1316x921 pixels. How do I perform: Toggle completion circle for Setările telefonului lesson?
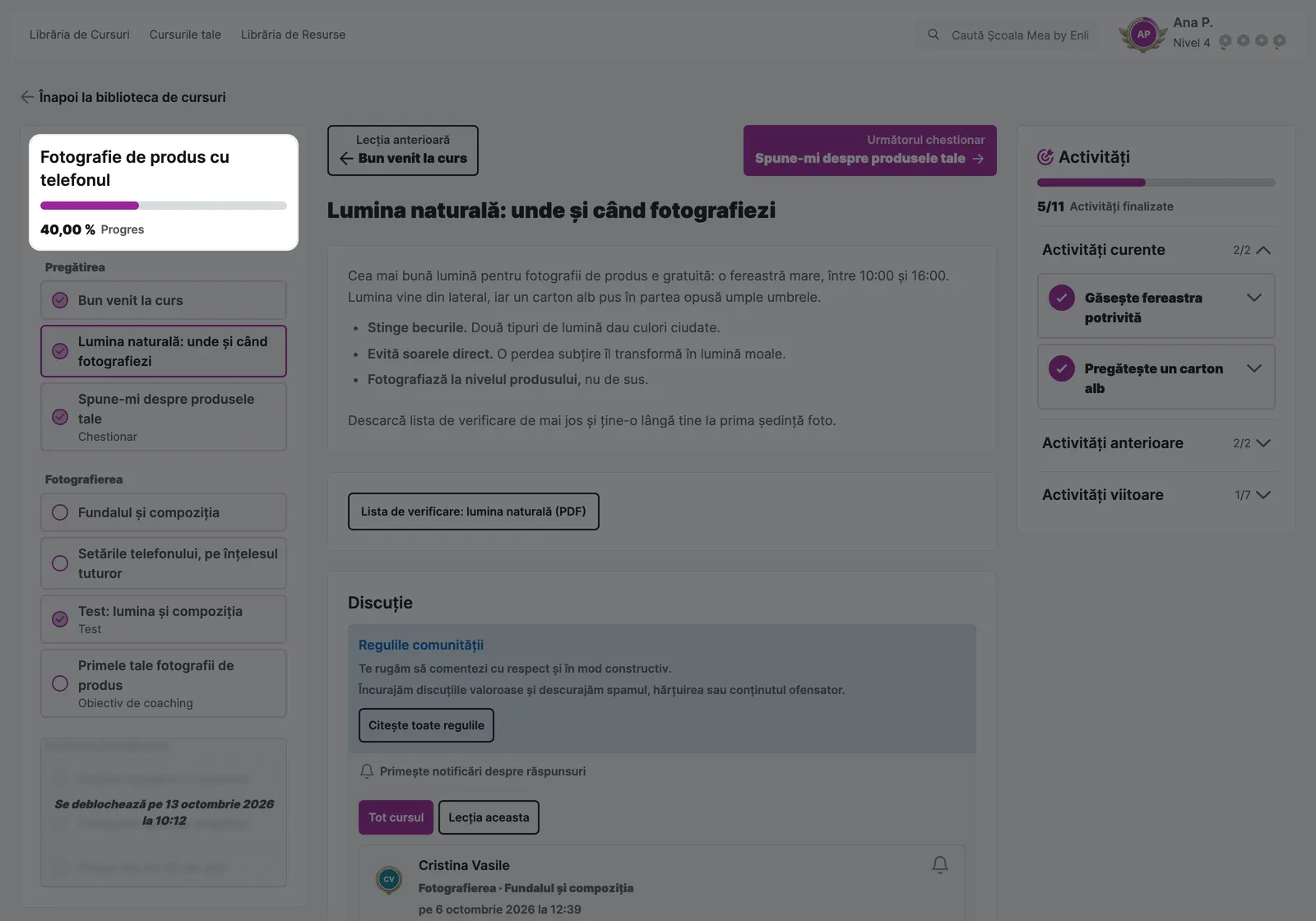[x=60, y=563]
